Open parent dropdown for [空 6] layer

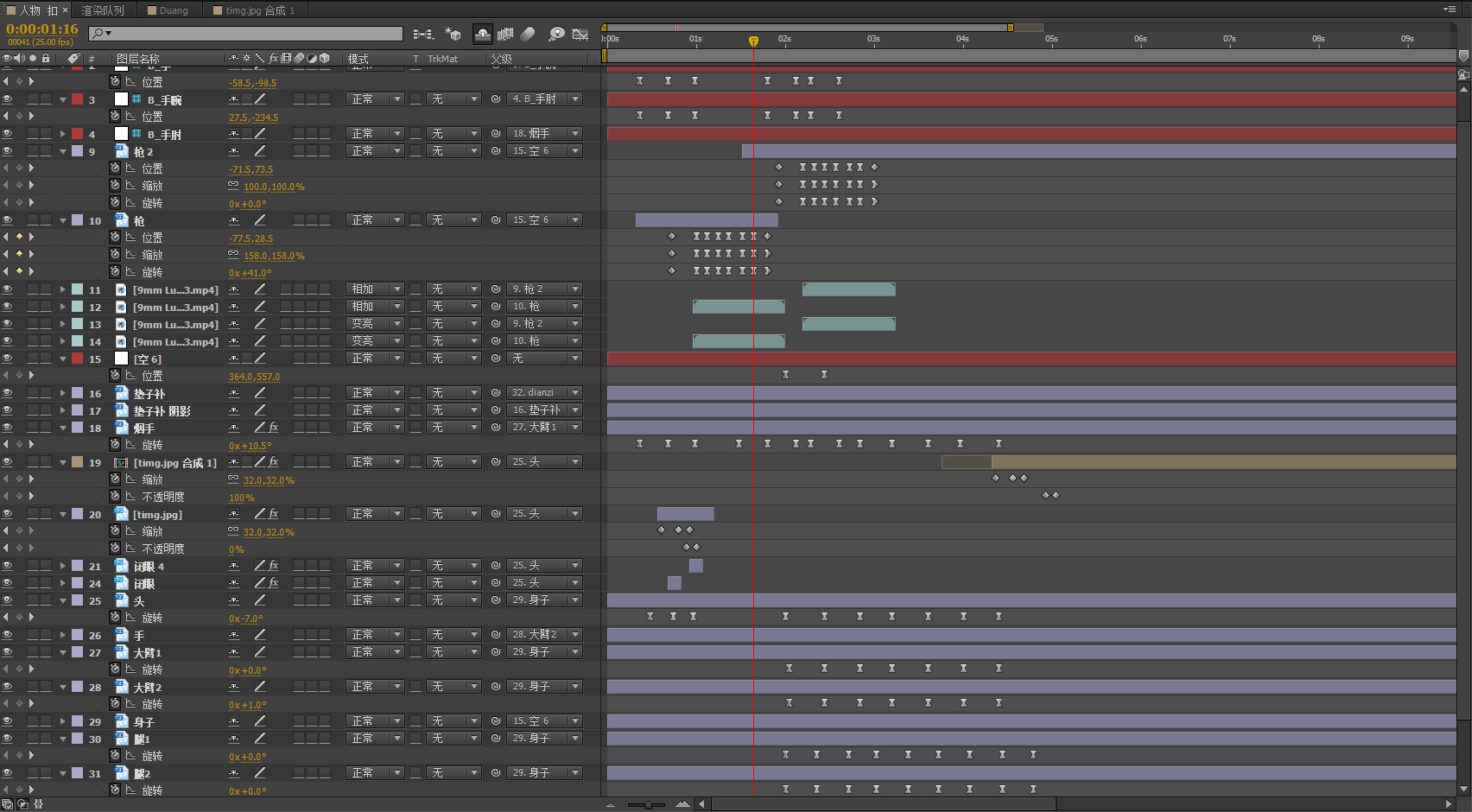[x=544, y=358]
